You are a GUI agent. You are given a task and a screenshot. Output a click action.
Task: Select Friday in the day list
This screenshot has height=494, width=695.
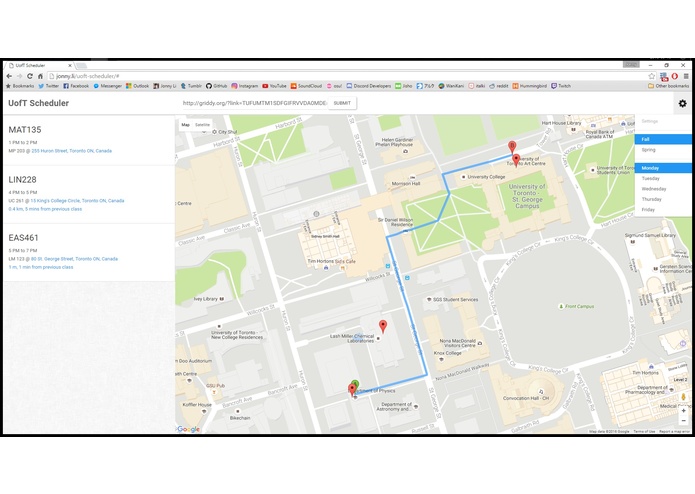pyautogui.click(x=663, y=210)
